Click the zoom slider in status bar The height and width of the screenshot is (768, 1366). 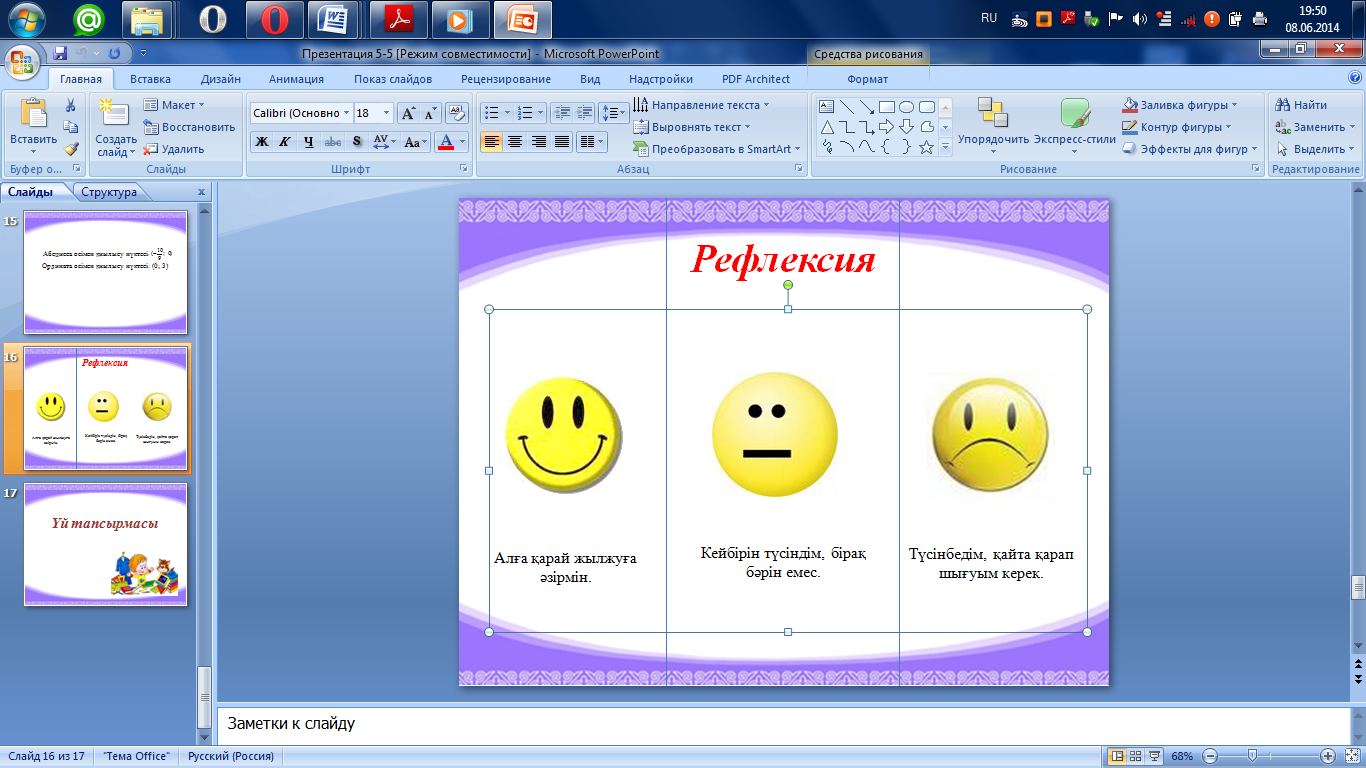coord(1252,756)
